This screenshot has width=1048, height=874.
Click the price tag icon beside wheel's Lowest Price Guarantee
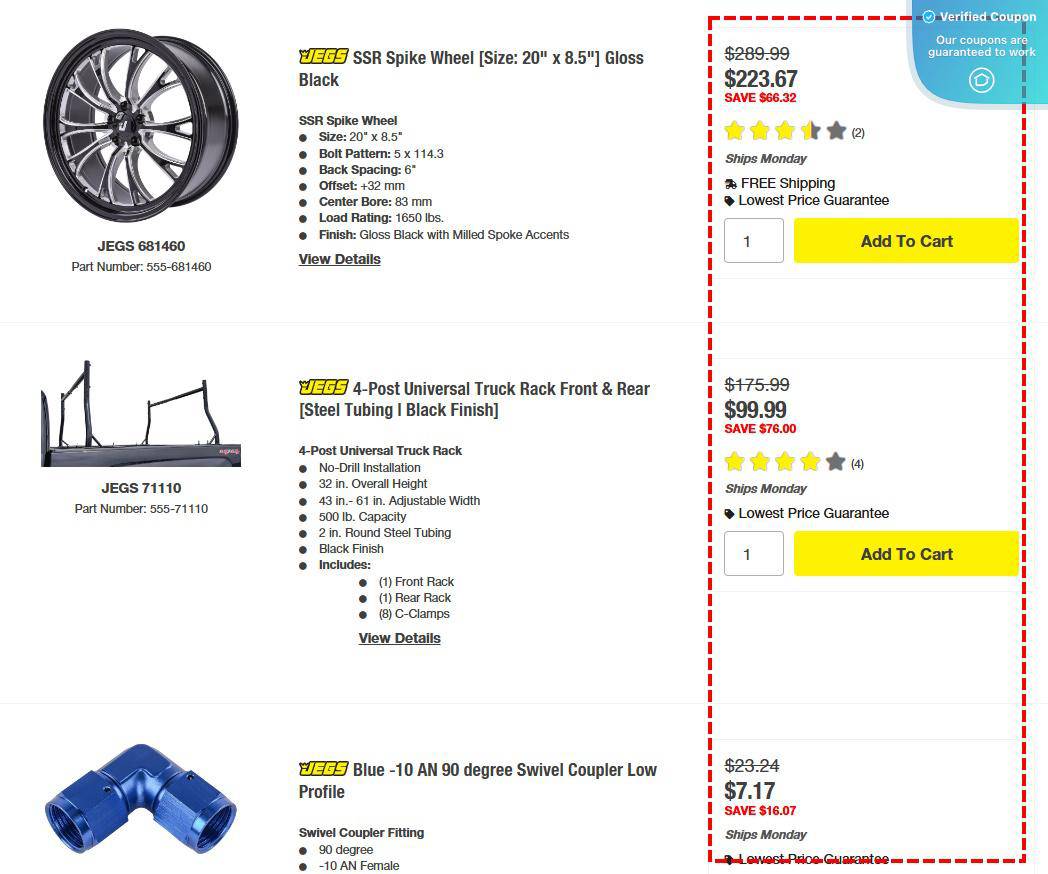point(733,200)
